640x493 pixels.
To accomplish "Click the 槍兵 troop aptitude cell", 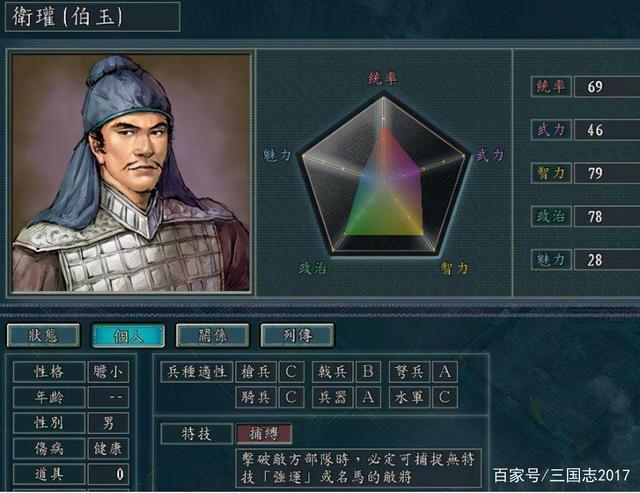I will click(x=256, y=371).
